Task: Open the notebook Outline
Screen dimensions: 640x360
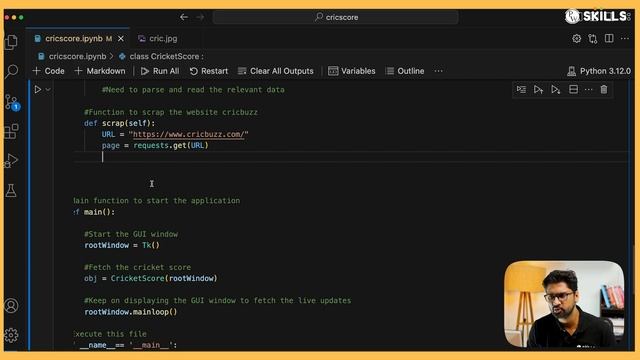Action: [x=405, y=71]
